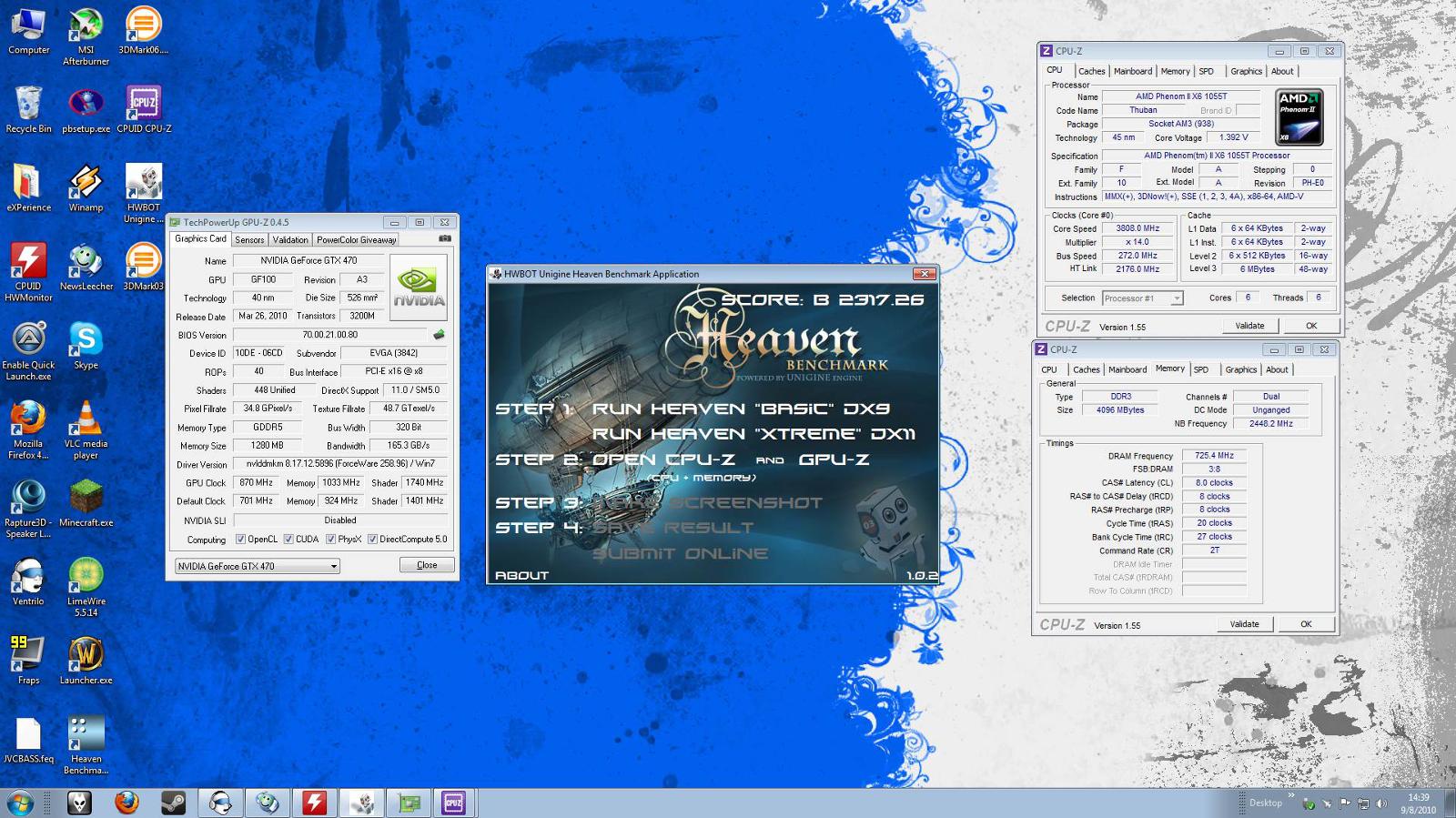Open the Recycle Bin
The width and height of the screenshot is (1456, 818).
[28, 109]
